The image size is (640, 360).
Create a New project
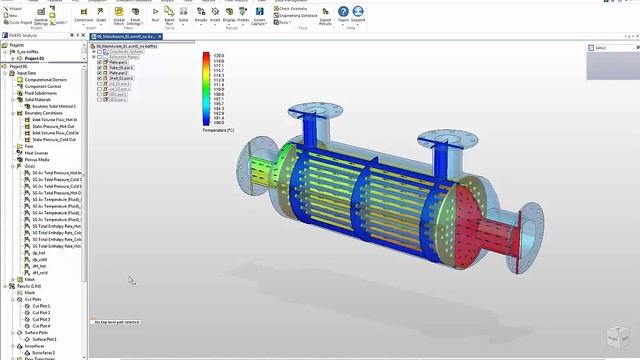point(10,16)
